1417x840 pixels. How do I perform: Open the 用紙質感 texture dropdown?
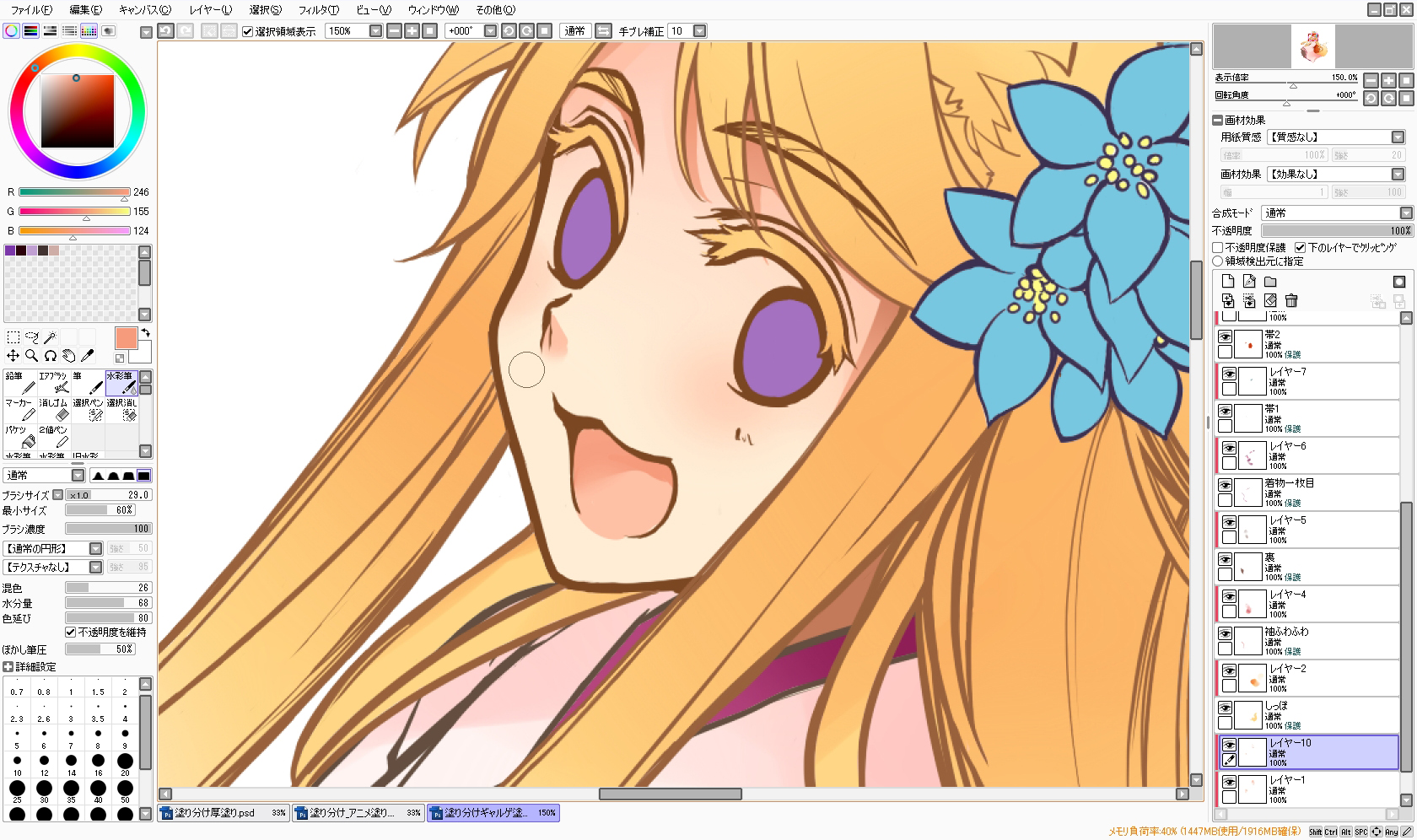1398,137
